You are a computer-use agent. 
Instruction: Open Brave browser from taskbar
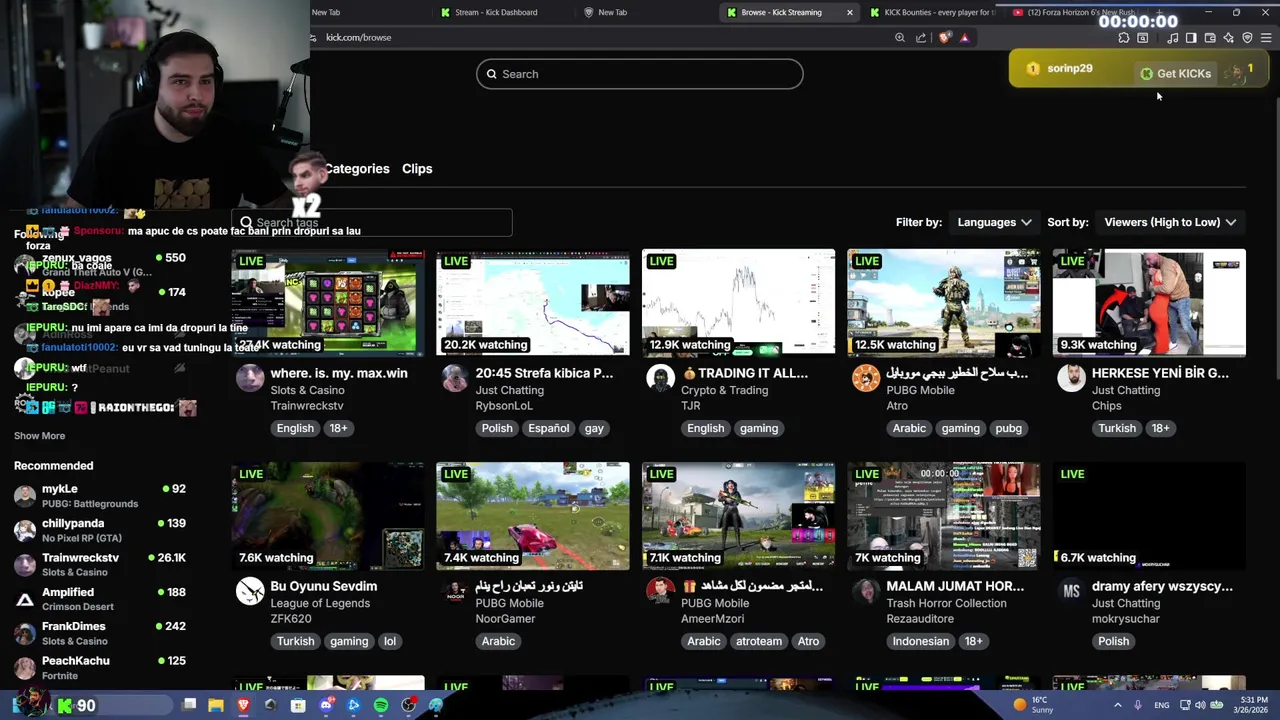click(243, 706)
